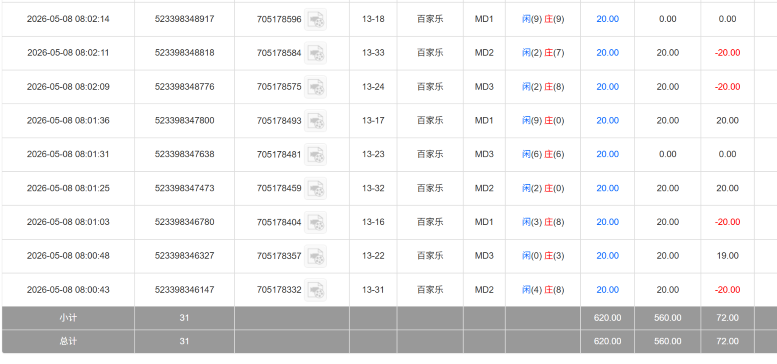The width and height of the screenshot is (777, 364).
Task: Open video replay icon for round 705178493
Action: [315, 120]
